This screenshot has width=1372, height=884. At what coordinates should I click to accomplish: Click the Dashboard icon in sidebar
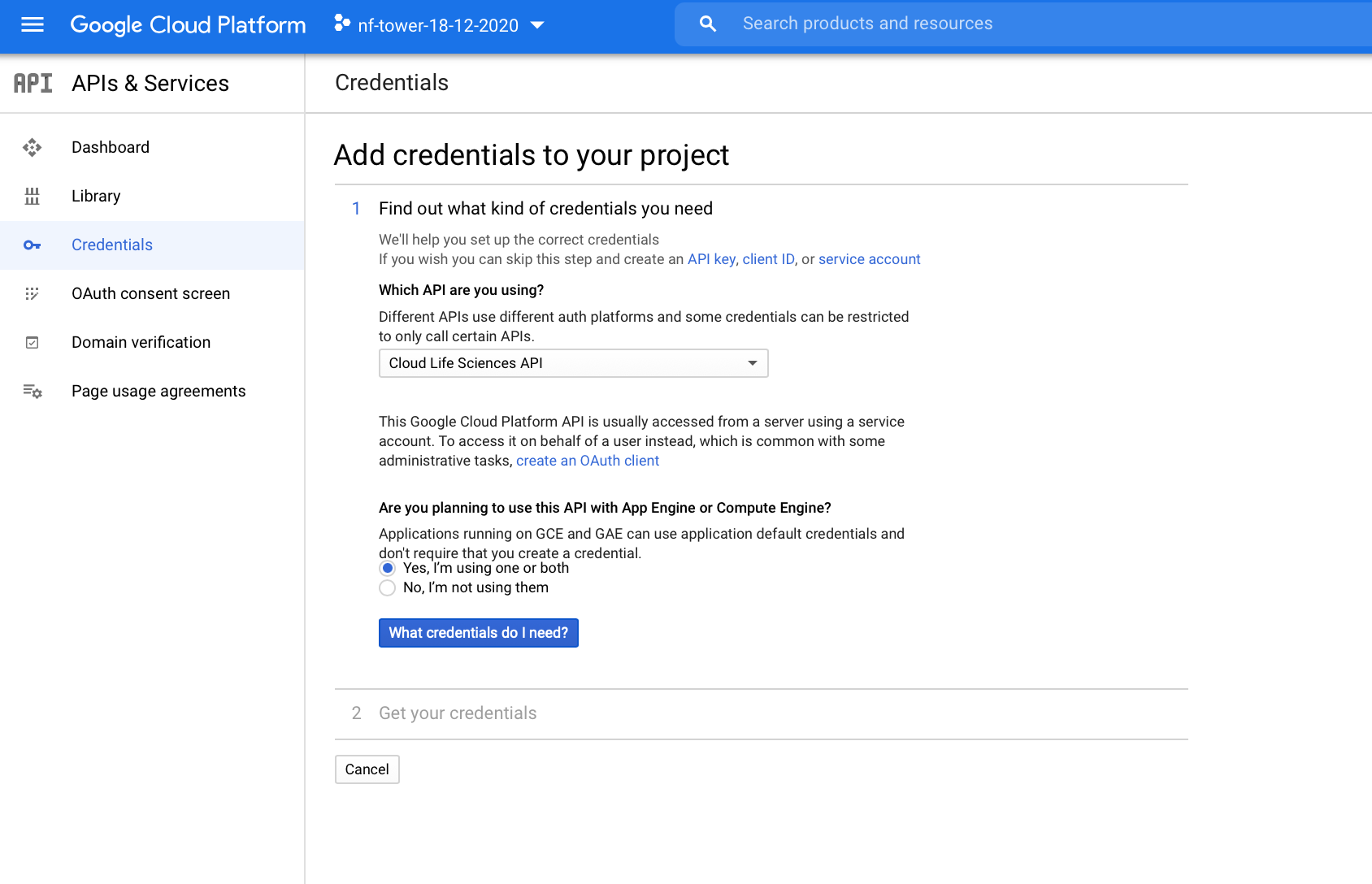pyautogui.click(x=33, y=147)
